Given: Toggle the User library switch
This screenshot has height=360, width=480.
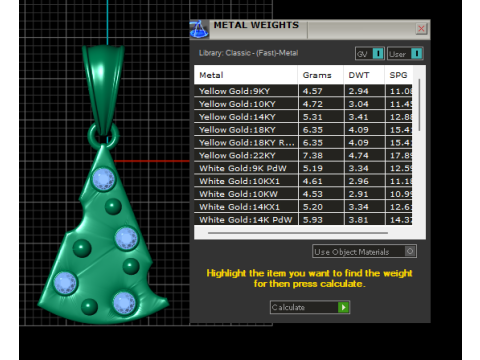Looking at the screenshot, I should coord(405,54).
